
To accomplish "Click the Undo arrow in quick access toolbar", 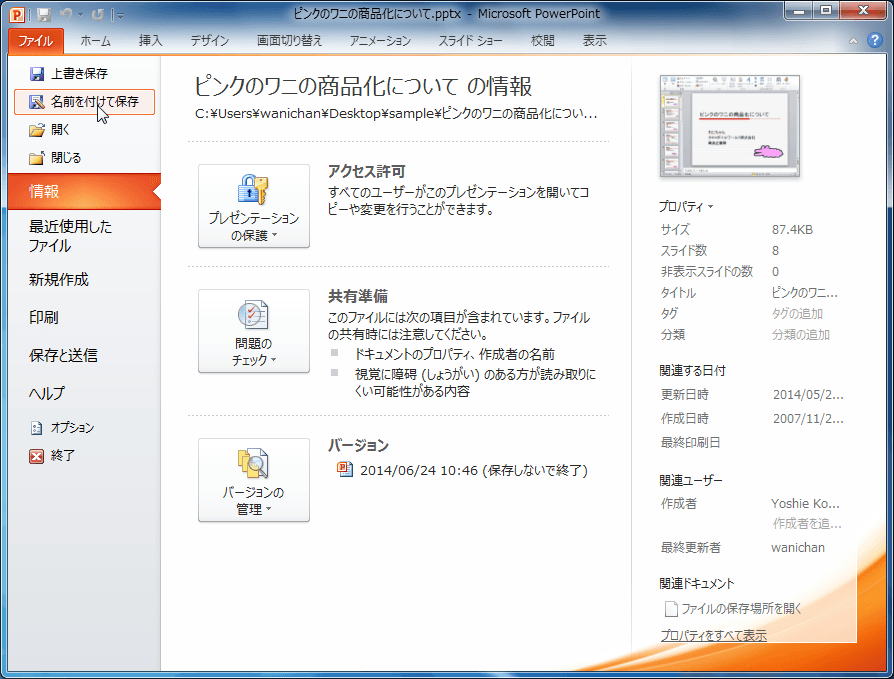I will click(67, 15).
